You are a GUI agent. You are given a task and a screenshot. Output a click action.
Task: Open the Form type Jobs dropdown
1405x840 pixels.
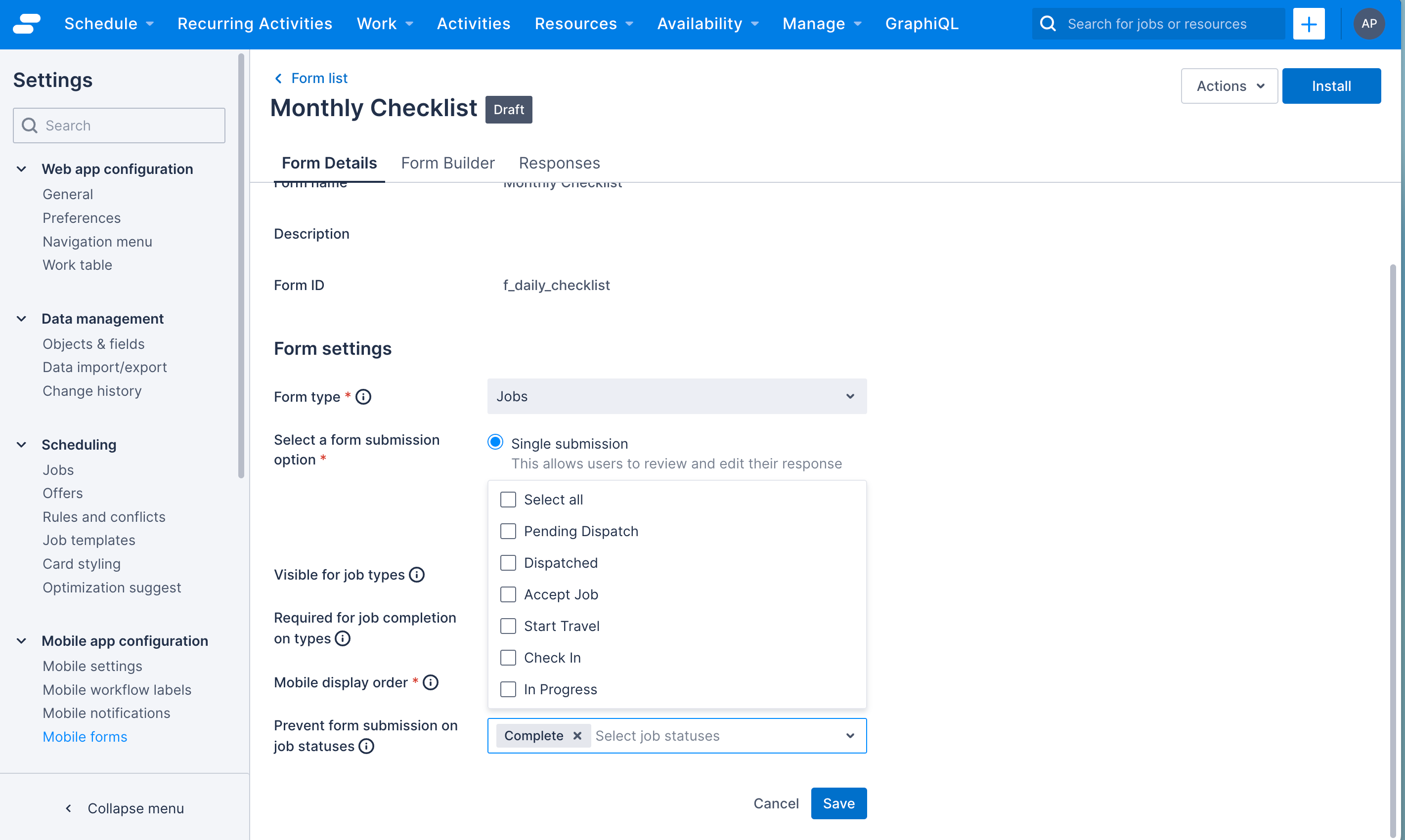click(677, 396)
